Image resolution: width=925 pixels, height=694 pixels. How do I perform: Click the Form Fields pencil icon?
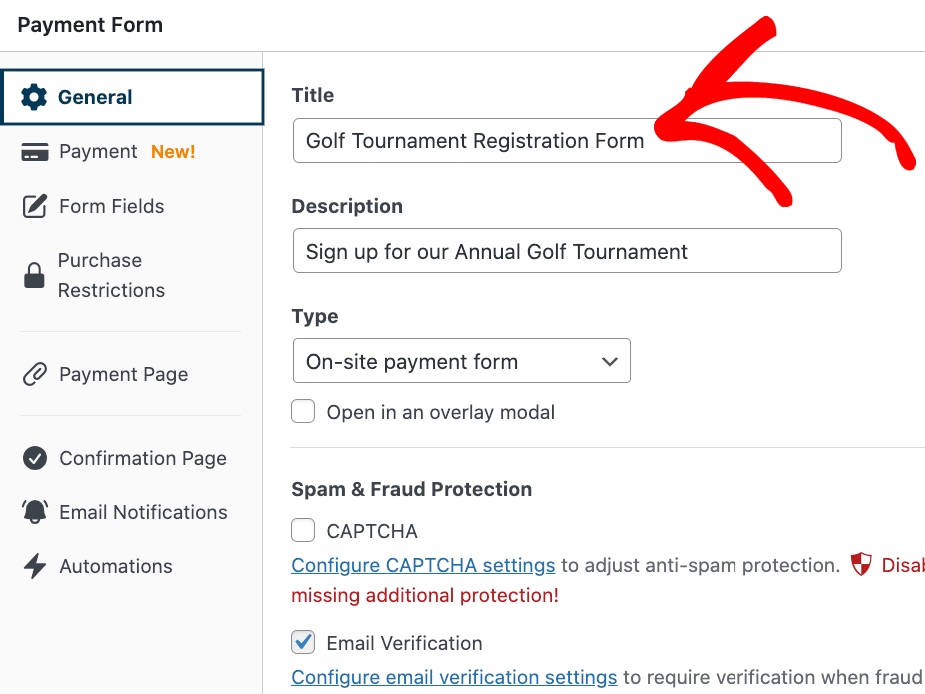click(35, 207)
